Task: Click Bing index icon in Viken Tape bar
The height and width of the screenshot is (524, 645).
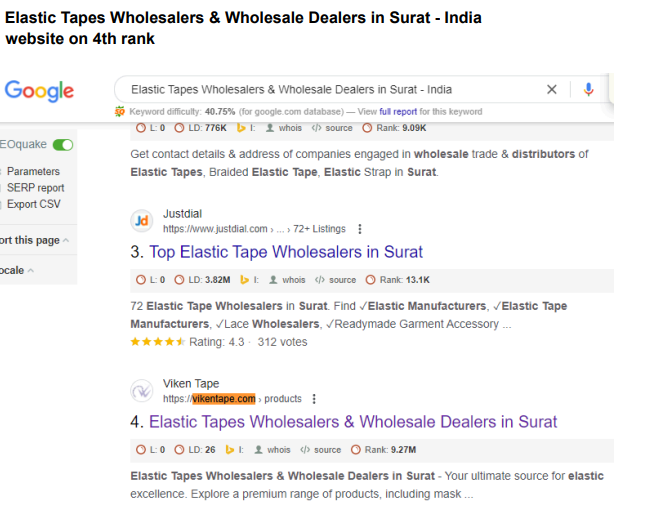Action: coord(230,450)
